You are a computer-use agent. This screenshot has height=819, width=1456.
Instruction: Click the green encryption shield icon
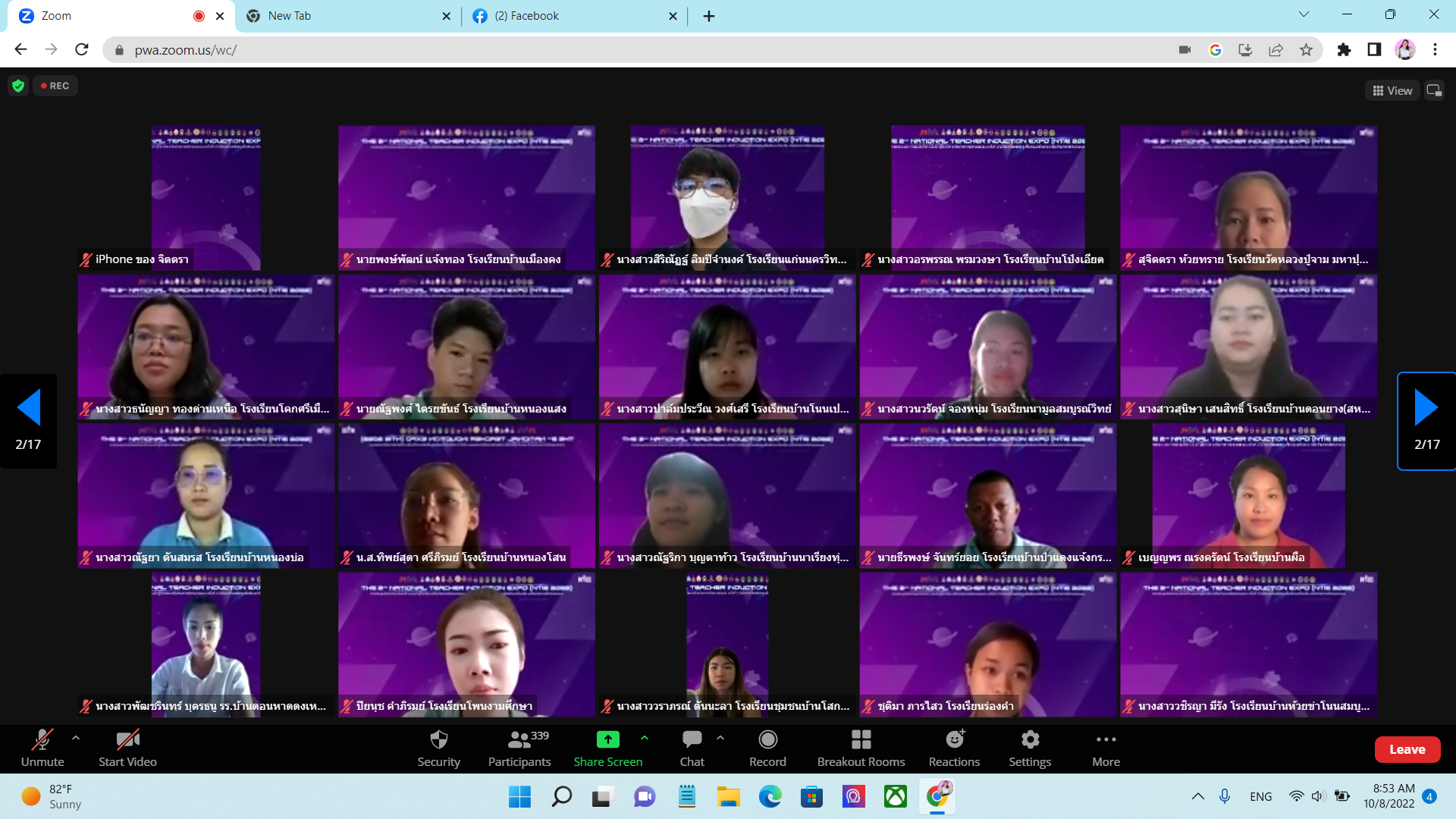pos(18,86)
